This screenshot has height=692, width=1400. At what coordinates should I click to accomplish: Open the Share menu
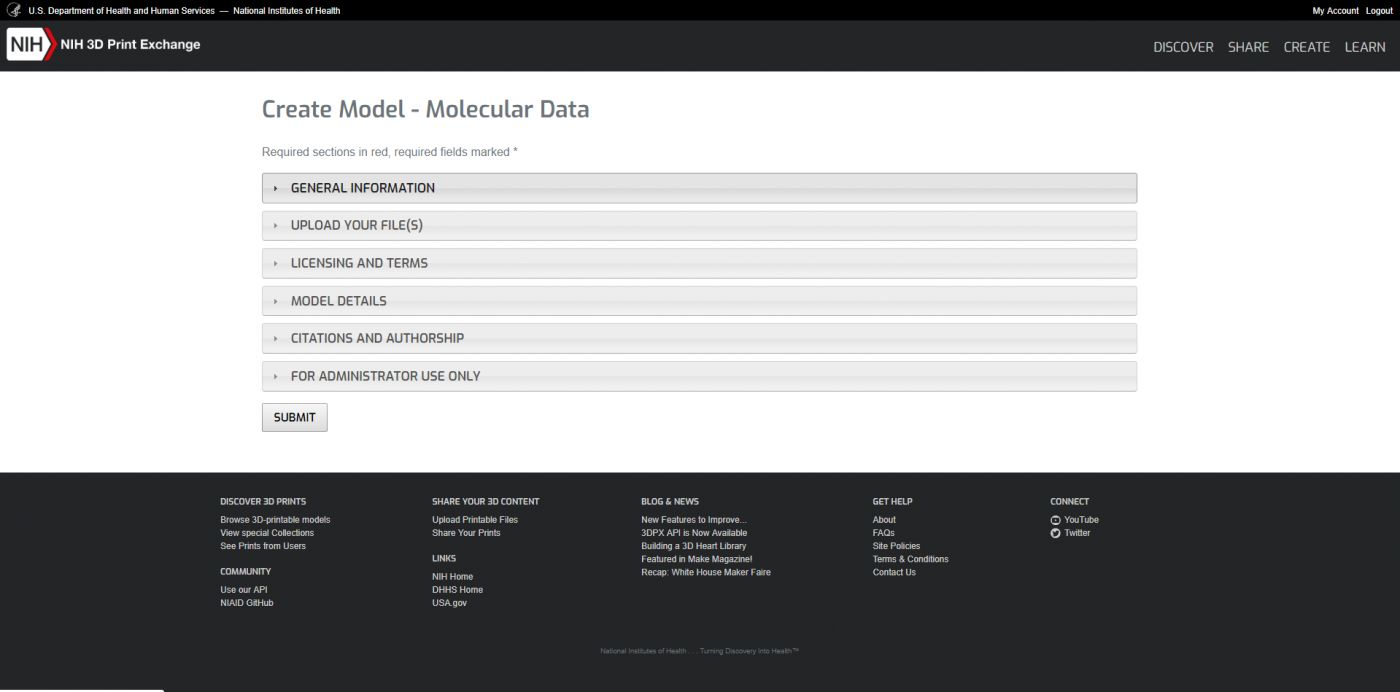(1248, 47)
